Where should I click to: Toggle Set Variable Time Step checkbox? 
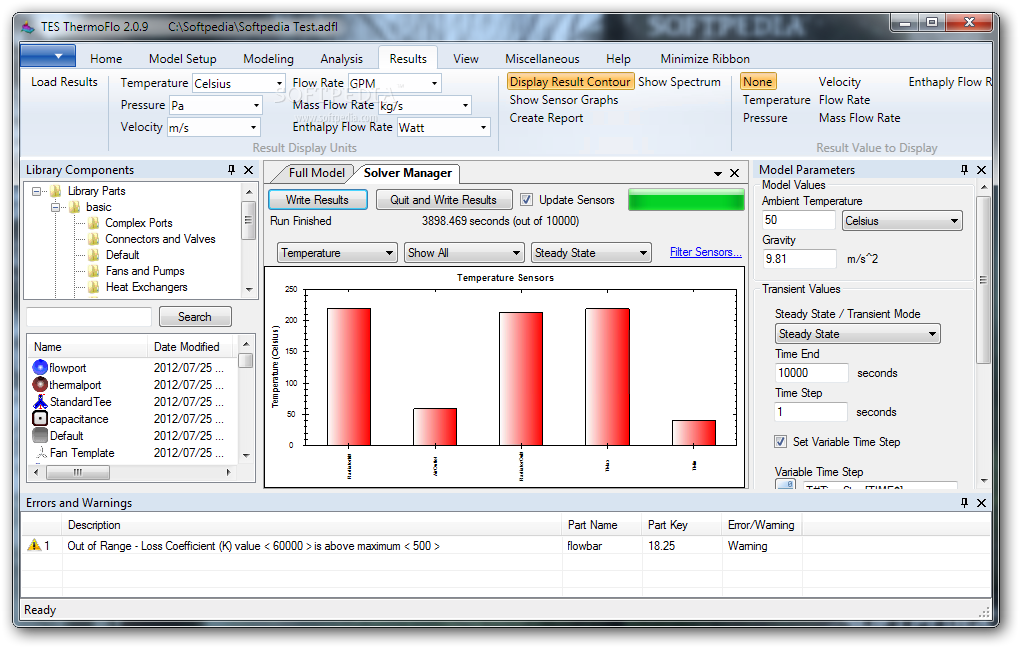point(780,442)
